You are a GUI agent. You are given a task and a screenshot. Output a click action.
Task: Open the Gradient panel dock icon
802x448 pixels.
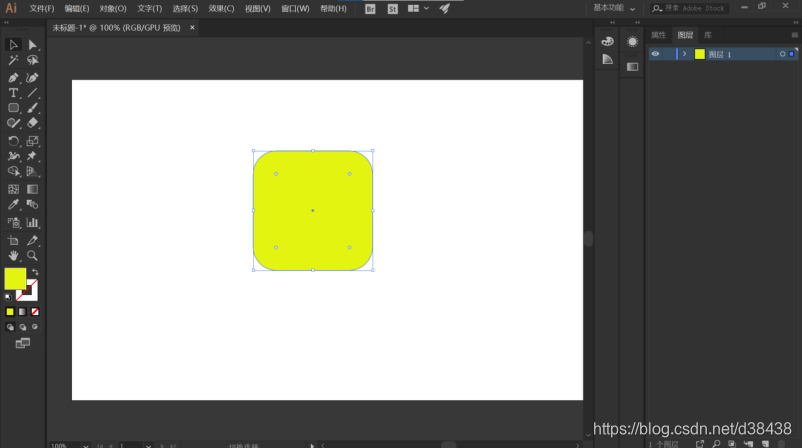632,66
